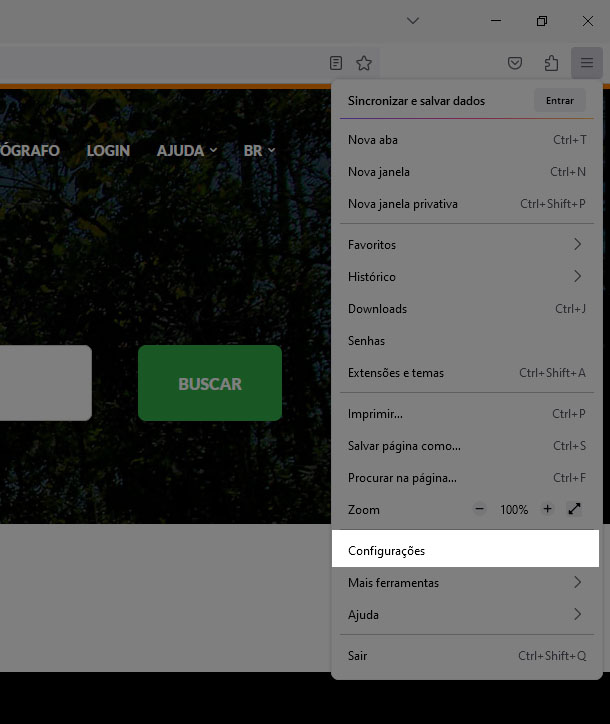
Task: Click the extensions puzzle-piece icon
Action: tap(551, 62)
